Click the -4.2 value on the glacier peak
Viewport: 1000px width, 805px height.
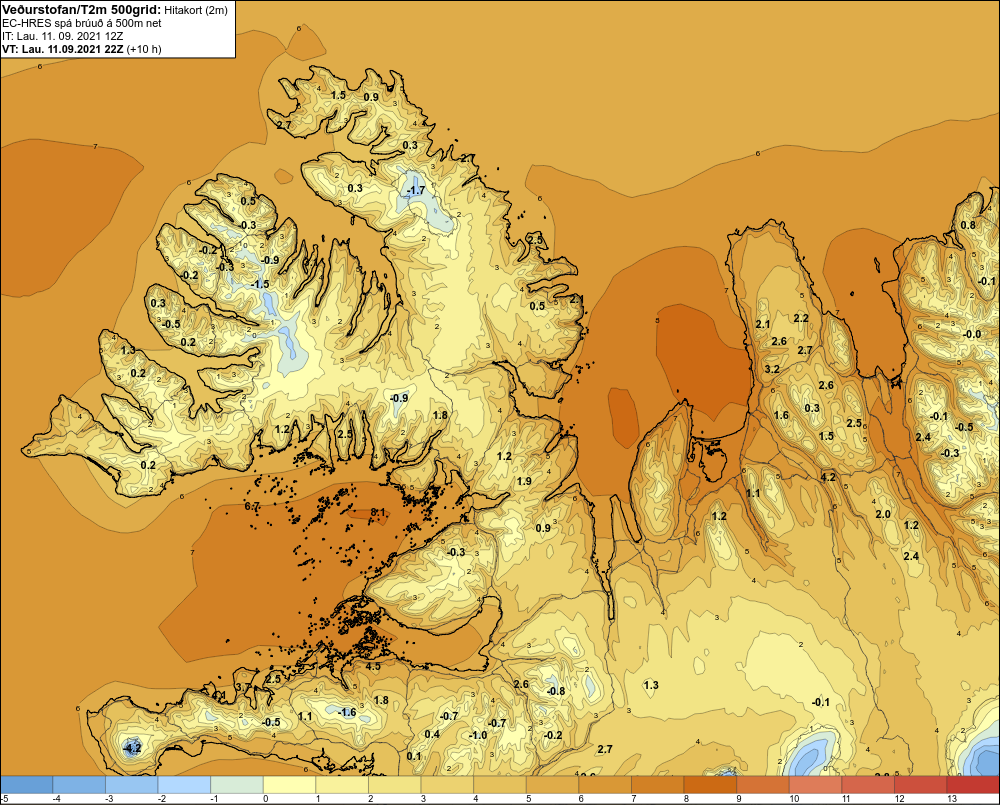[x=131, y=747]
